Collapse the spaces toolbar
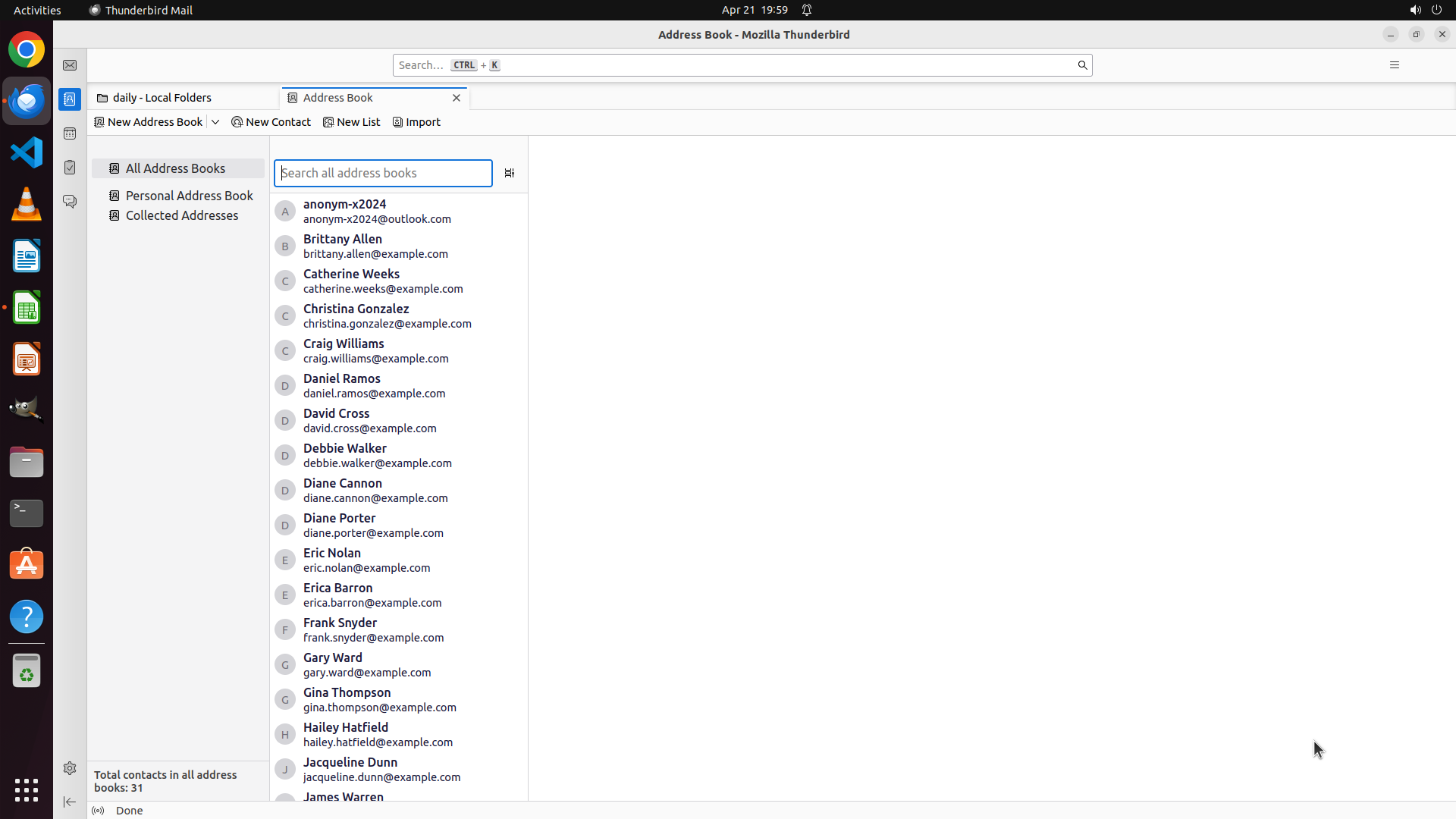1456x819 pixels. pyautogui.click(x=70, y=802)
